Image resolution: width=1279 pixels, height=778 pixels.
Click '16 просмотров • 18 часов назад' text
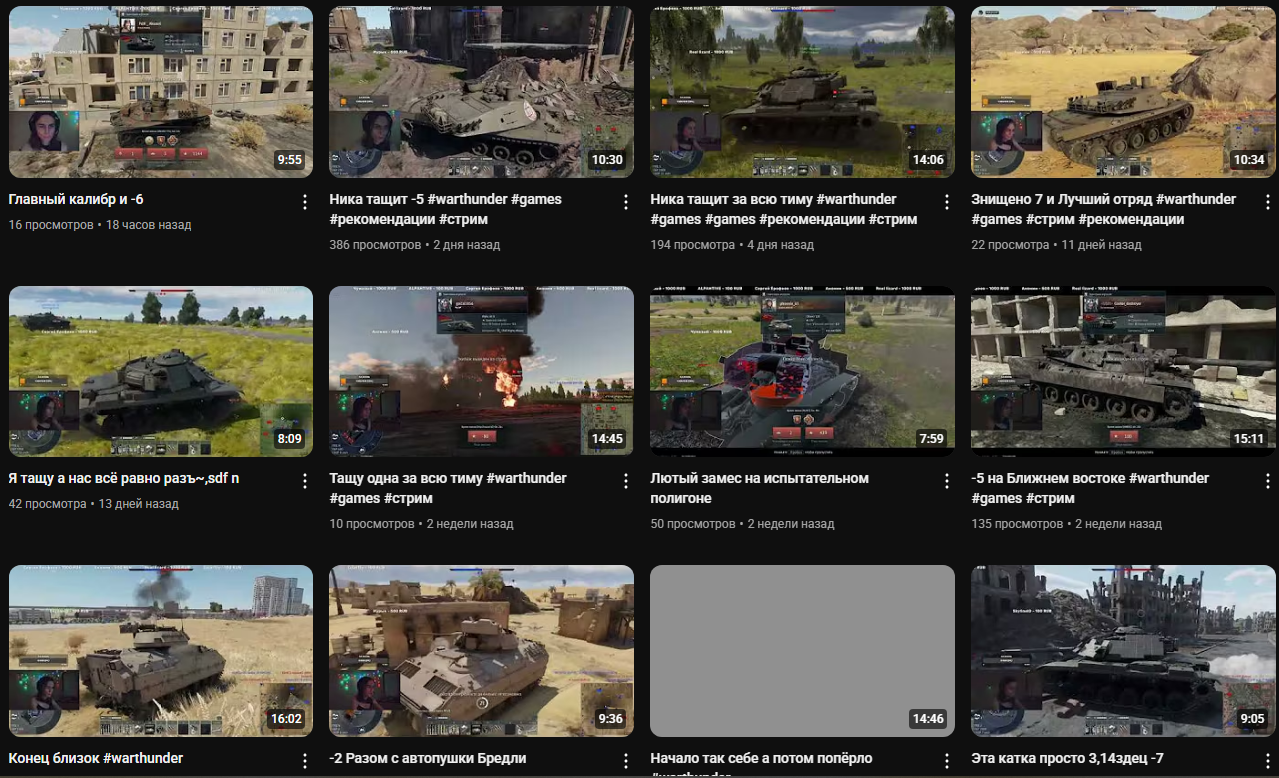click(100, 225)
